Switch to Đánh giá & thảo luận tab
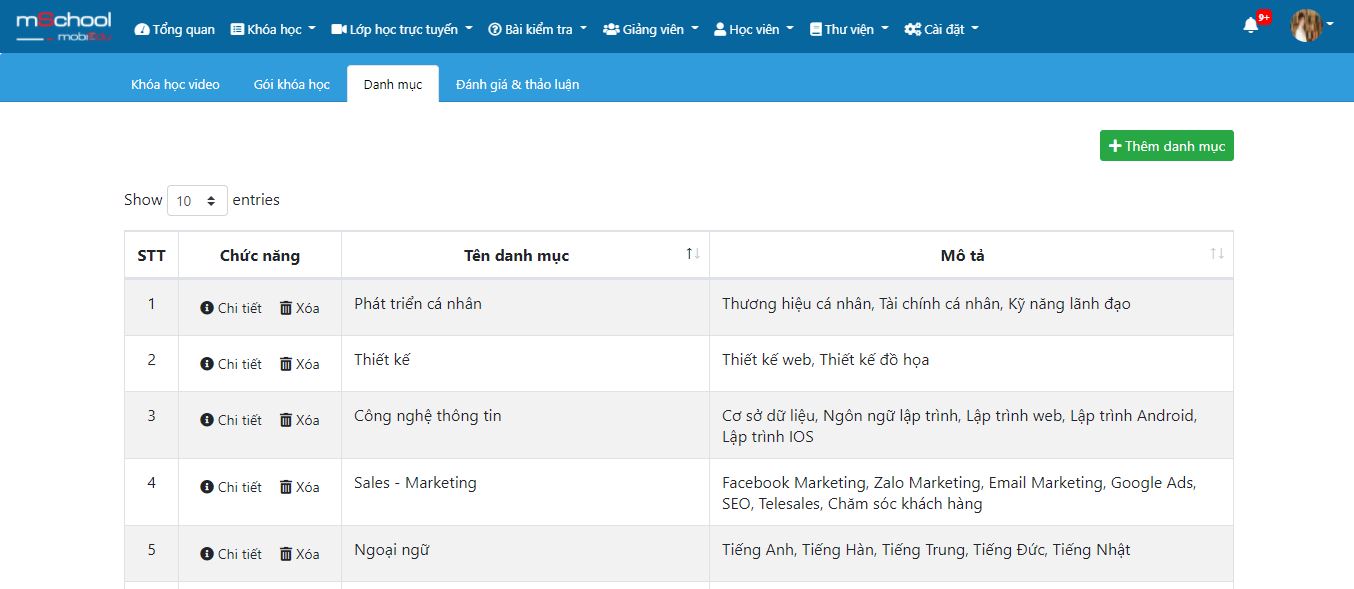The width and height of the screenshot is (1354, 589). 518,84
